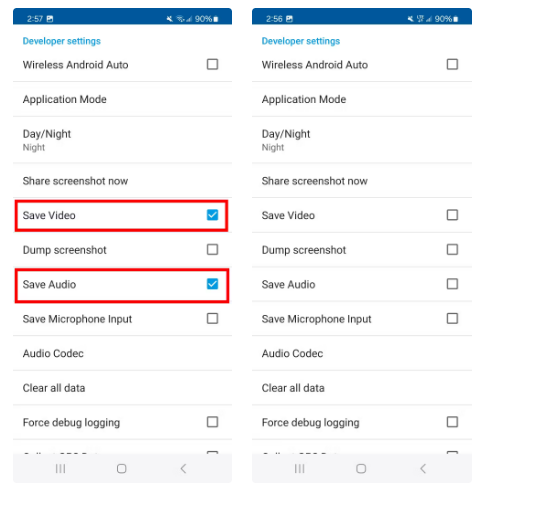Enable Save Microphone Input in right screen
The width and height of the screenshot is (551, 525).
(452, 318)
